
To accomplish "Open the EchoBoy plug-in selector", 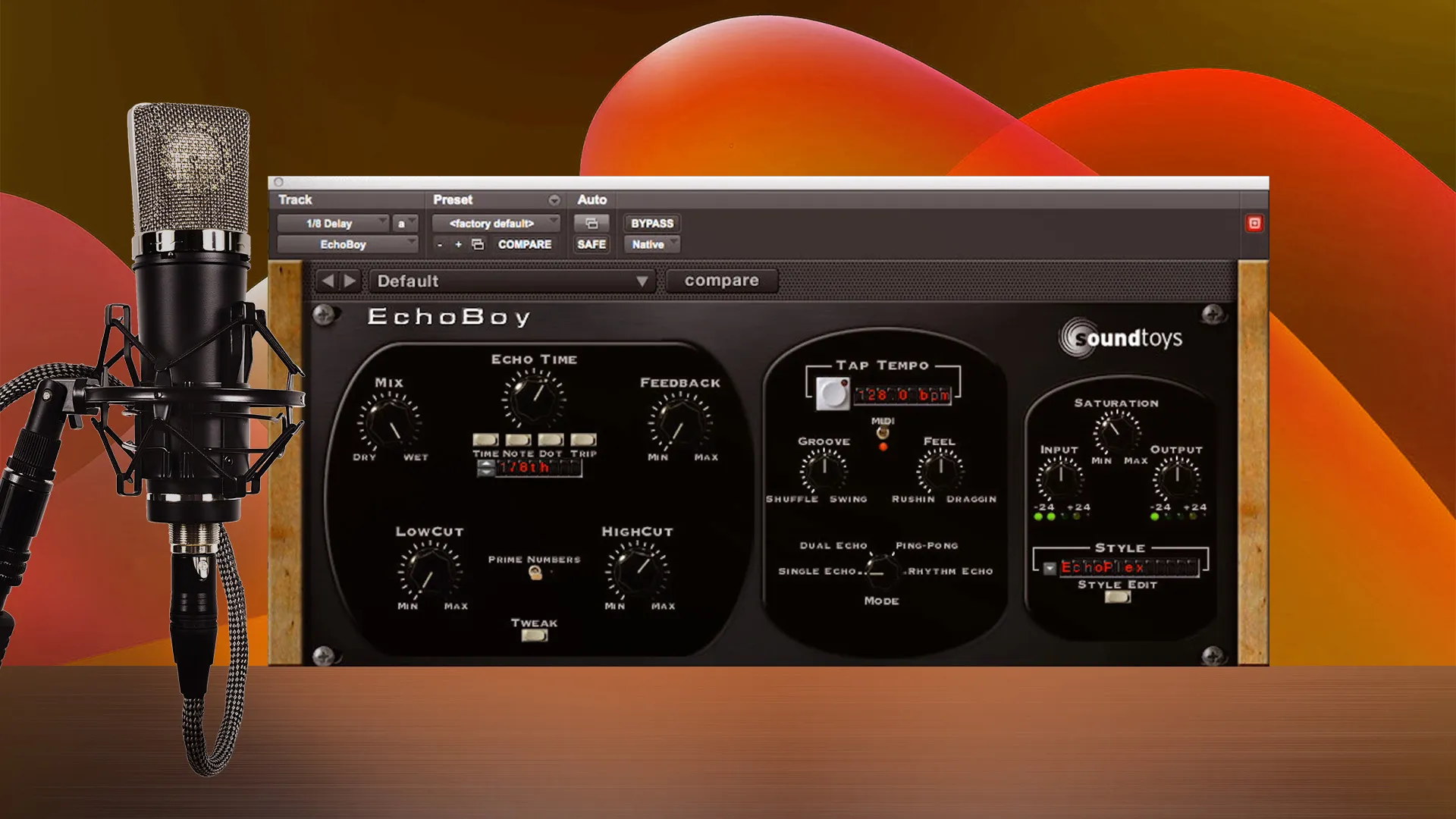I will pyautogui.click(x=347, y=244).
